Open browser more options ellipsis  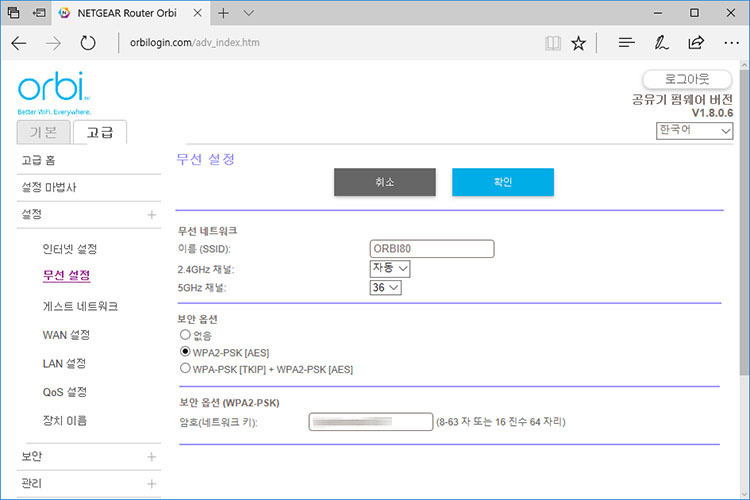pyautogui.click(x=731, y=43)
